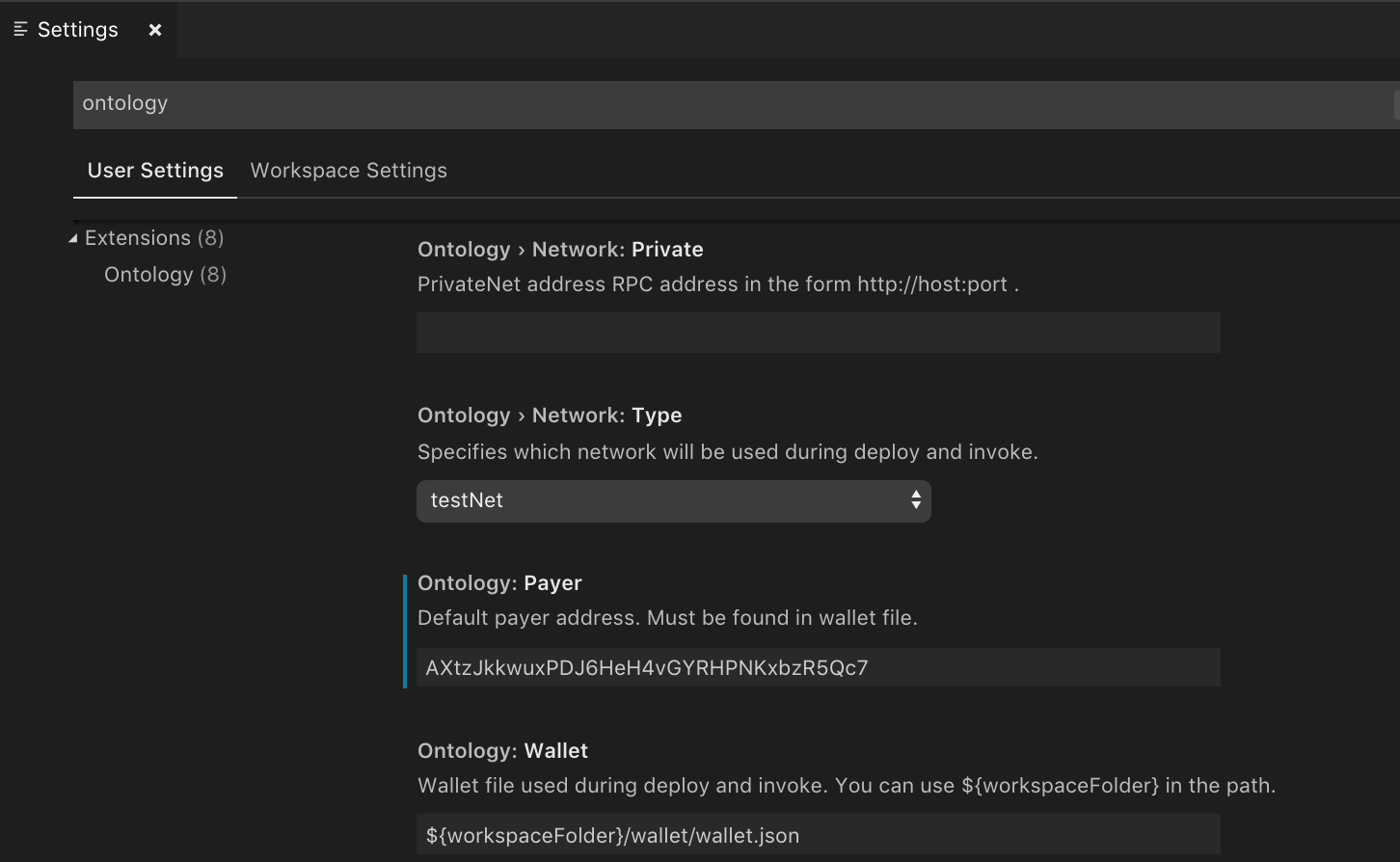This screenshot has width=1400, height=862.
Task: Click the Settings tab list icon
Action: pyautogui.click(x=20, y=30)
